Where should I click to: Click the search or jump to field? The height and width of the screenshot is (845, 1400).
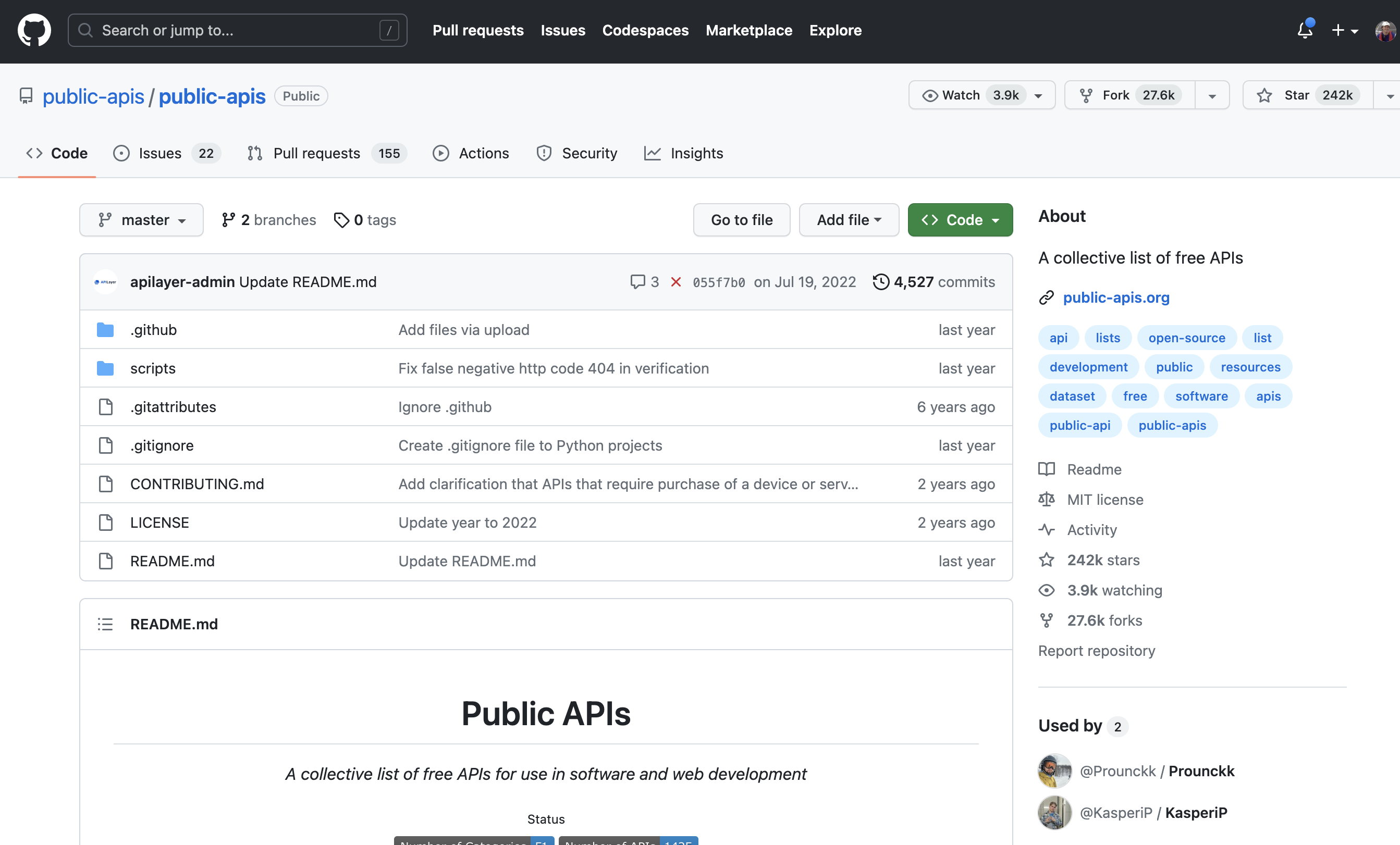coord(237,30)
